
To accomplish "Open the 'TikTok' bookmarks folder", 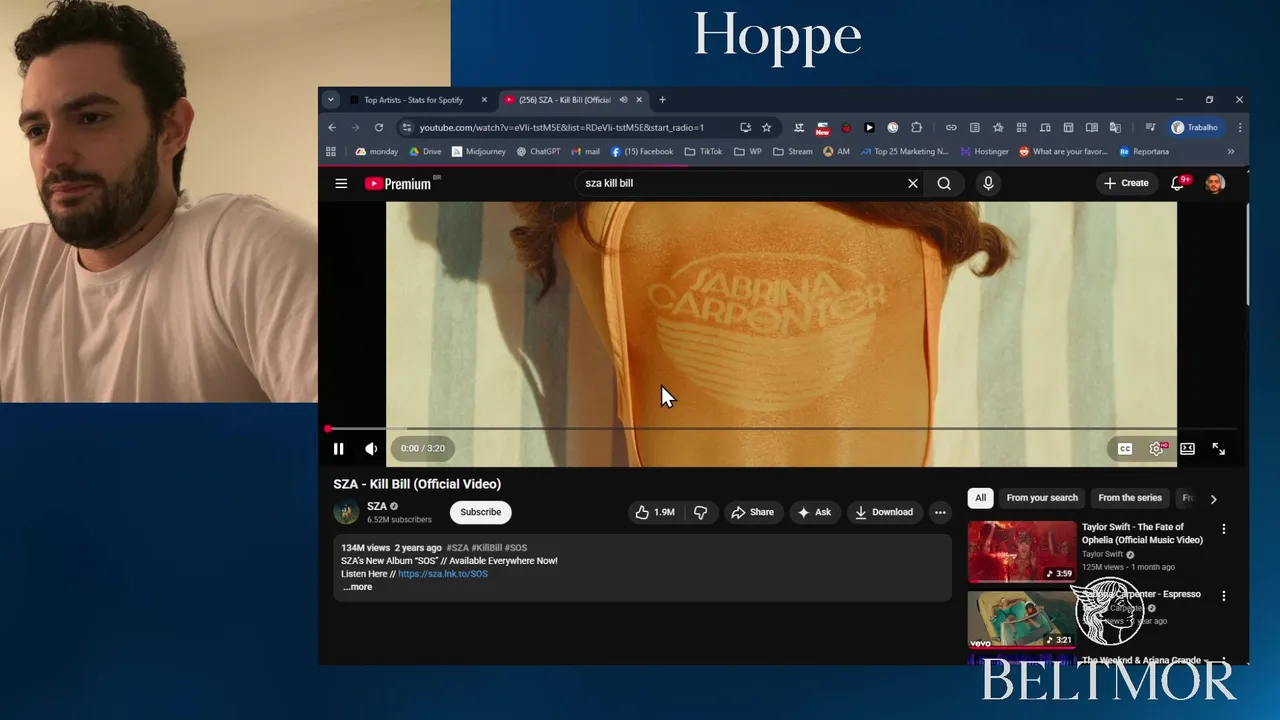I will click(x=704, y=152).
